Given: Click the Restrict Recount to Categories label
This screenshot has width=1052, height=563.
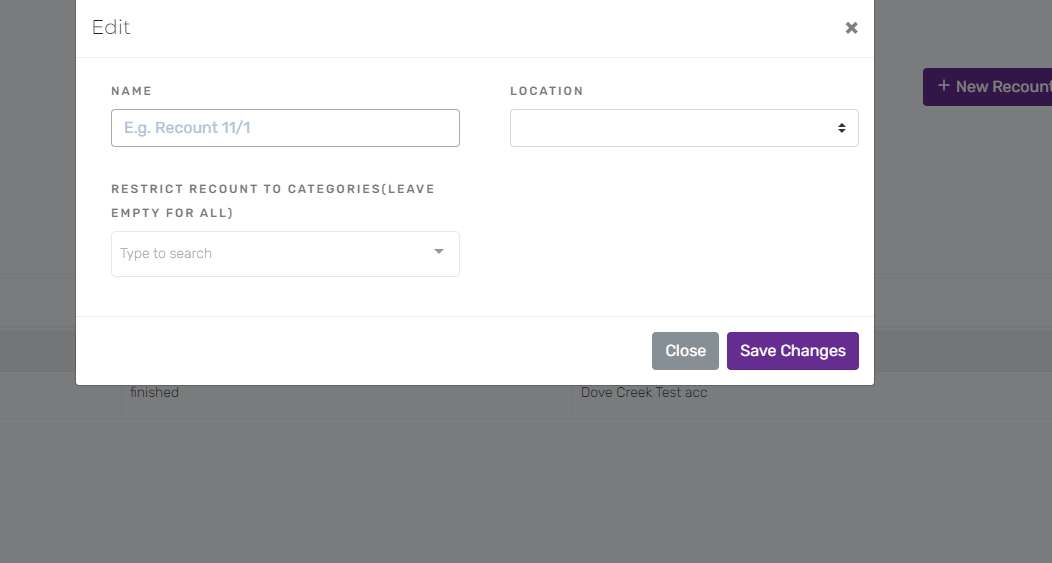Looking at the screenshot, I should click(273, 201).
